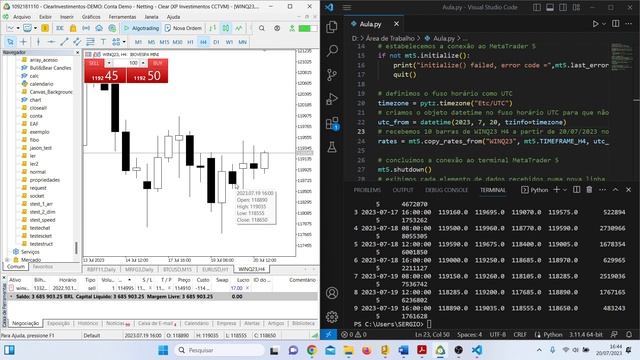Open VS Code Explorer panel
The image size is (640, 360).
pyautogui.click(x=332, y=27)
